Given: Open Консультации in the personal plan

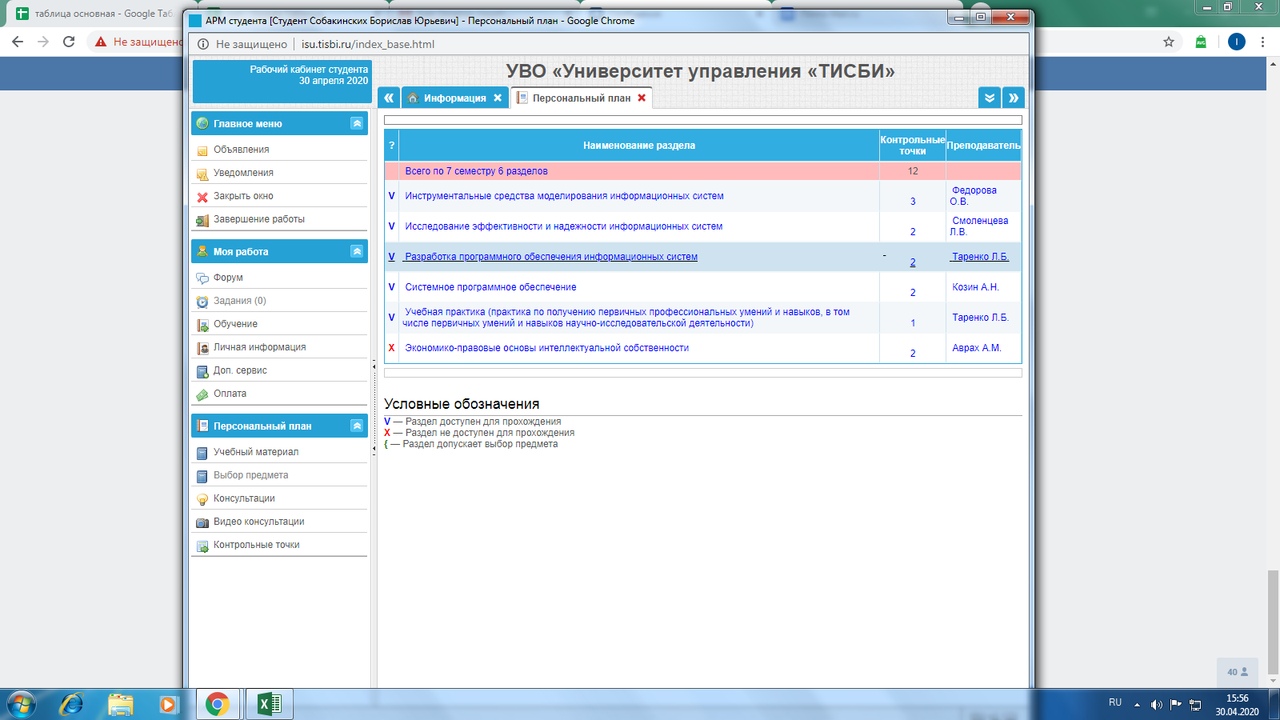Looking at the screenshot, I should [x=243, y=498].
